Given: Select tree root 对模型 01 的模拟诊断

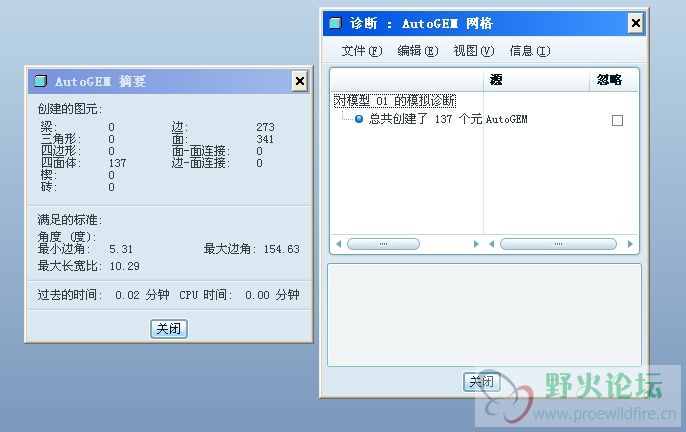Looking at the screenshot, I should [395, 101].
